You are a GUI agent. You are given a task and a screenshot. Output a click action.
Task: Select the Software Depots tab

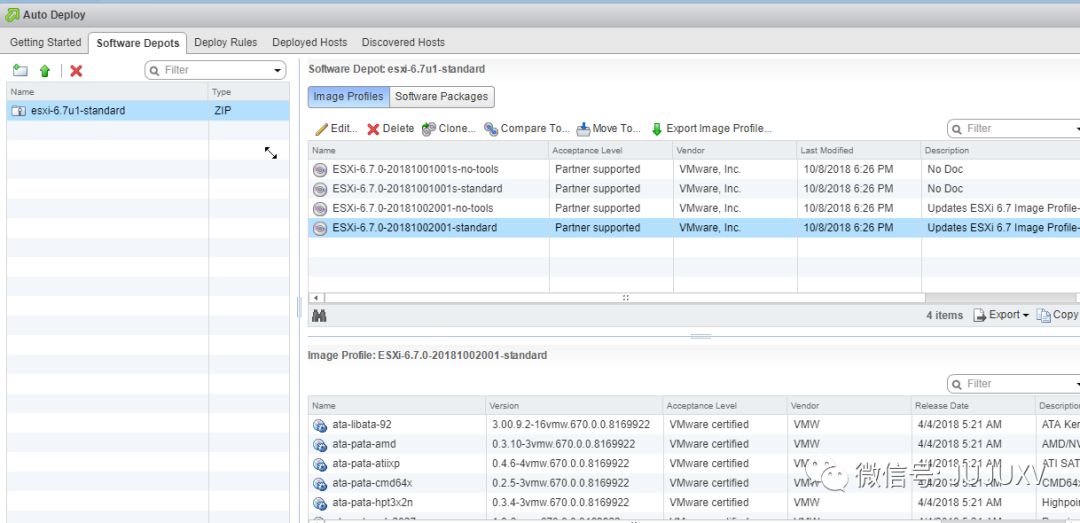point(138,43)
